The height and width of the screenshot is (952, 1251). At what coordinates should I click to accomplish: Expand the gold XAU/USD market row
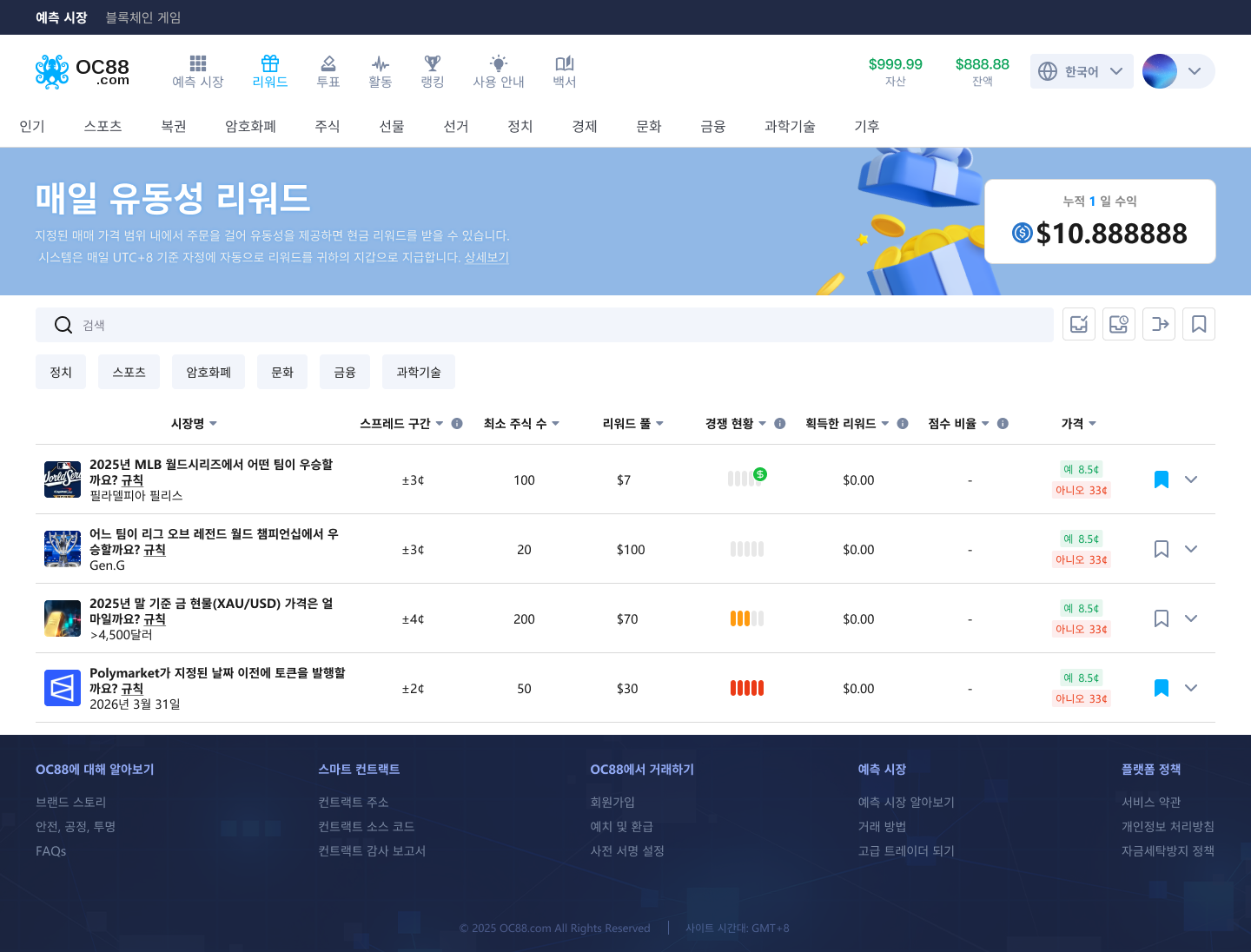1191,618
